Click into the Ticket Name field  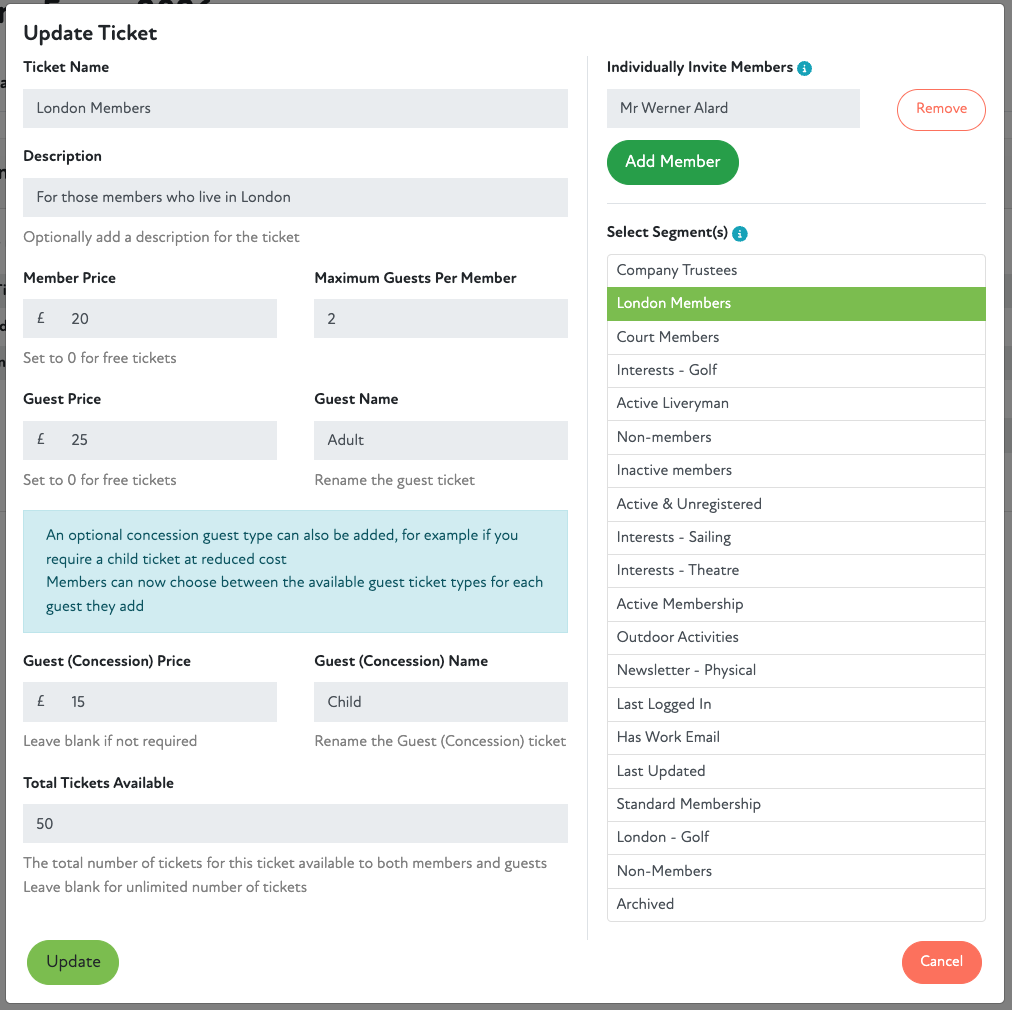click(295, 108)
